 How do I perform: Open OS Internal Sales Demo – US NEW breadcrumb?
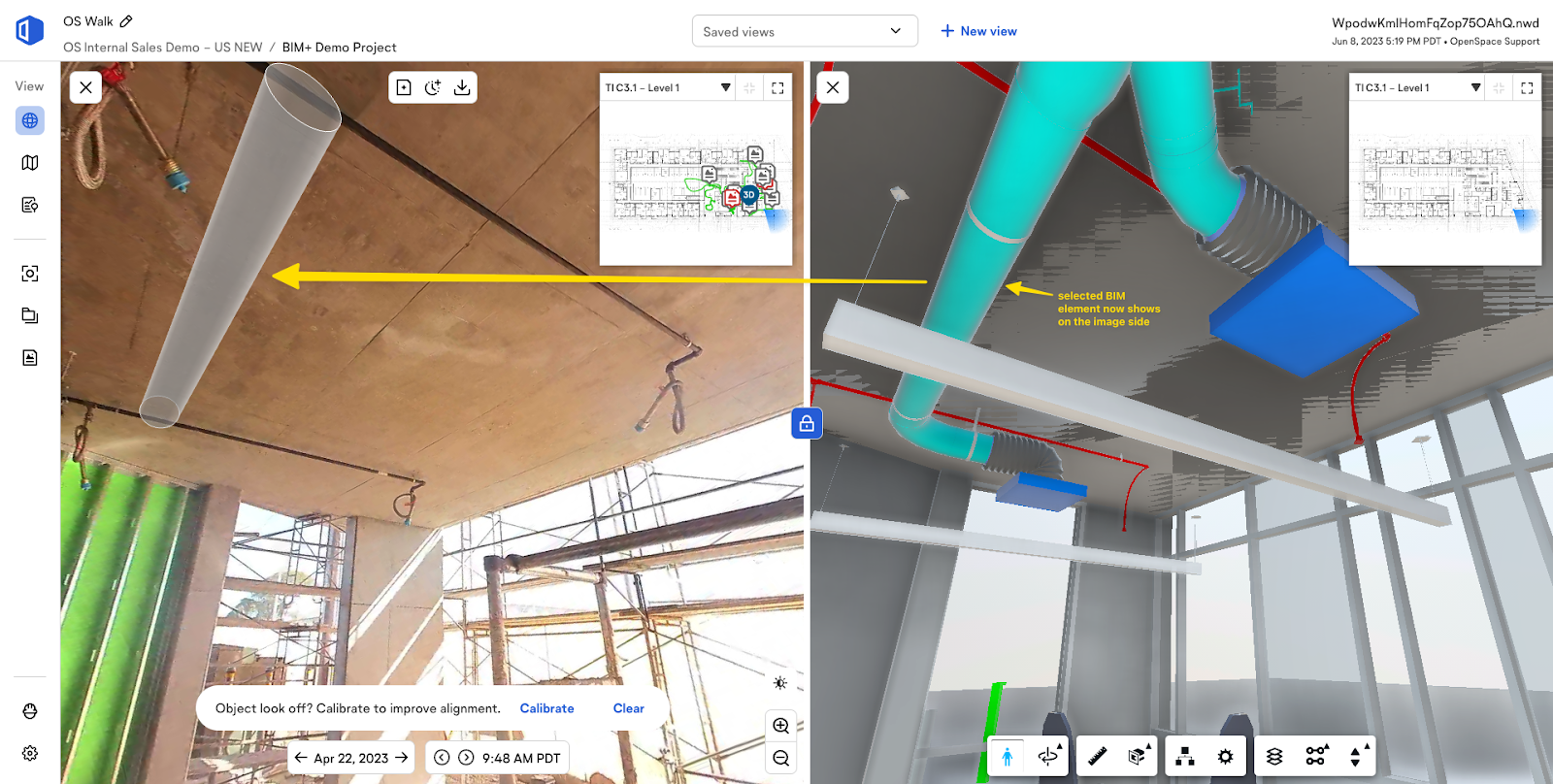[x=163, y=47]
